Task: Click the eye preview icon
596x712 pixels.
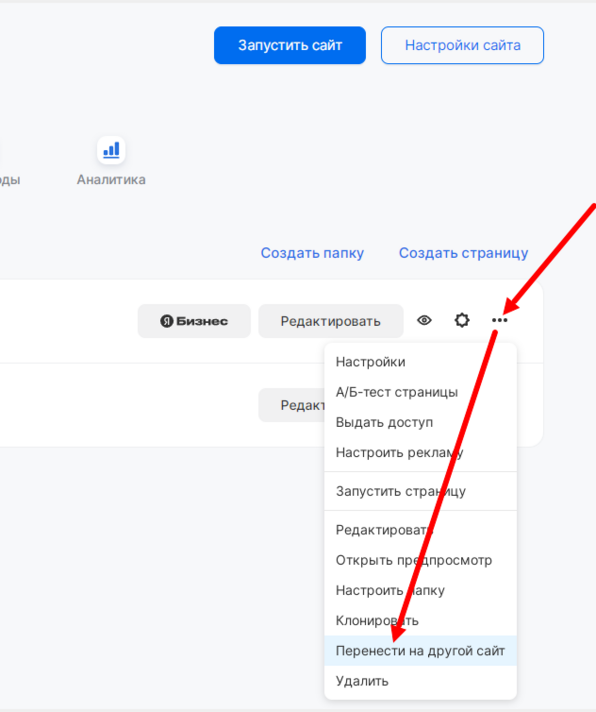Action: click(424, 321)
